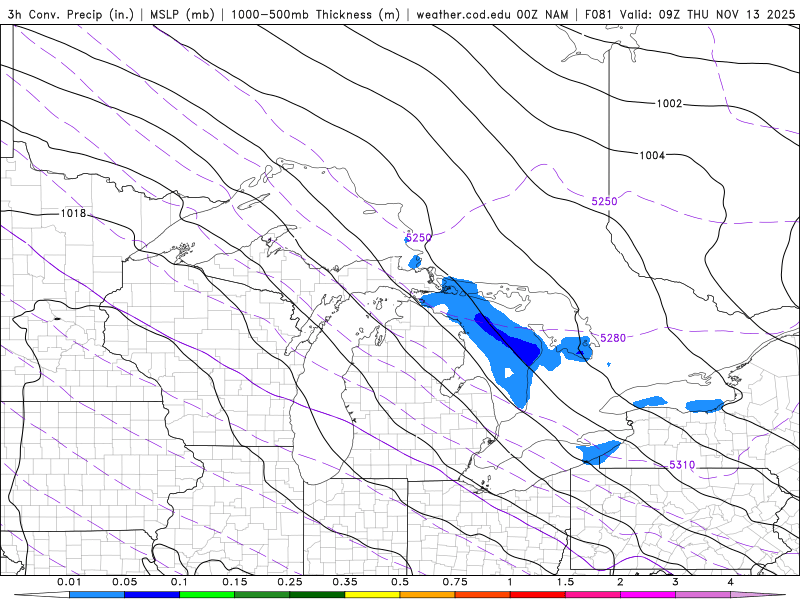The image size is (800, 600).
Task: Click the legend value 2
Action: click(620, 582)
